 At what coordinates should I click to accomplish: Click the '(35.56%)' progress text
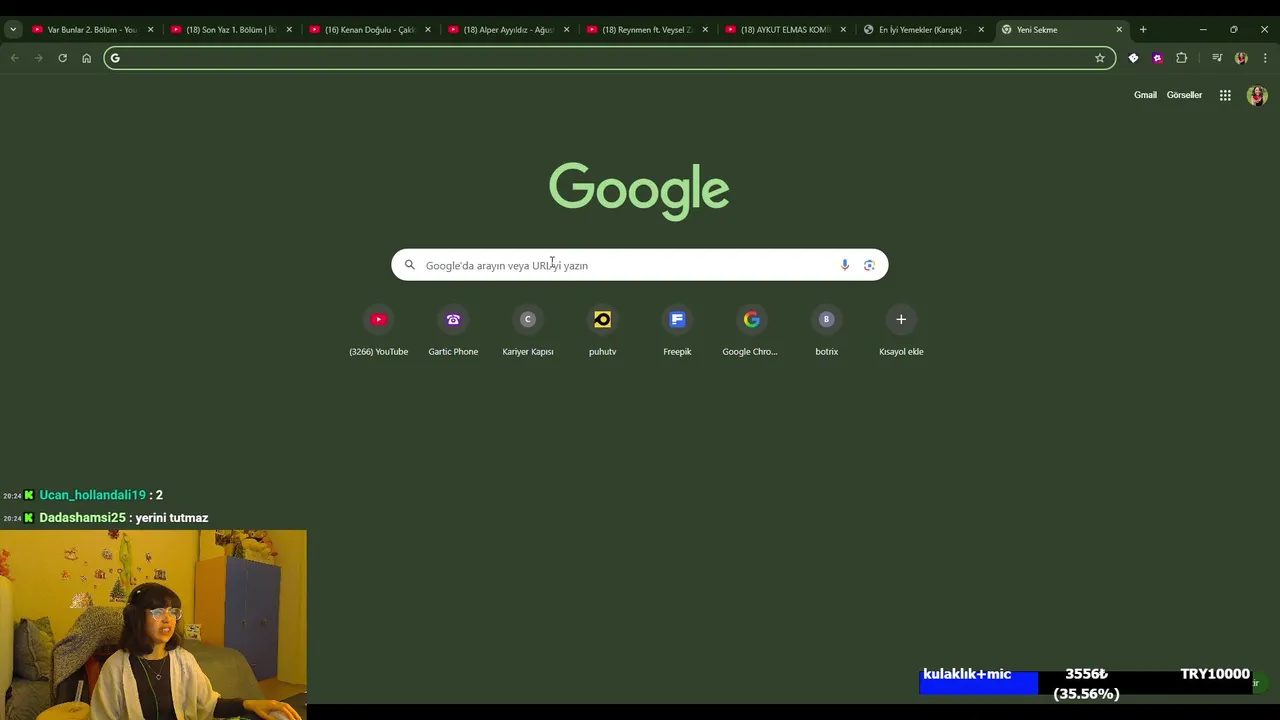1086,693
